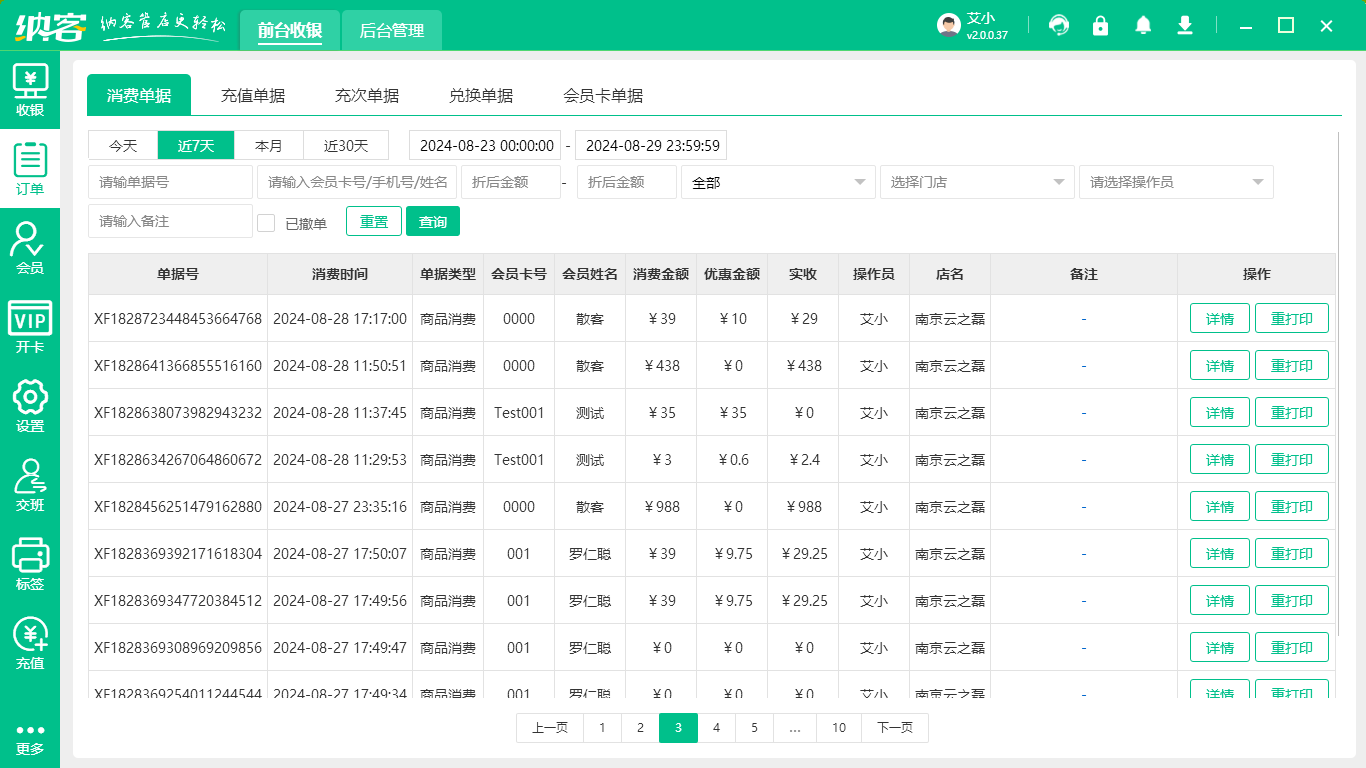The height and width of the screenshot is (768, 1366).
Task: Filter by 近30天 date range
Action: pyautogui.click(x=346, y=145)
